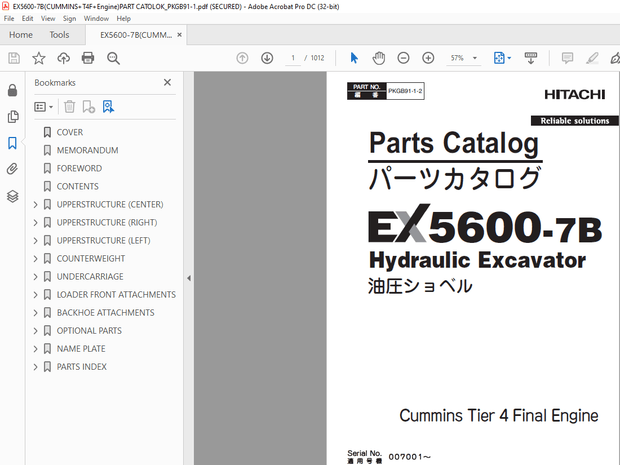620x465 pixels.
Task: Jump to CONTENTS bookmark
Action: point(78,186)
